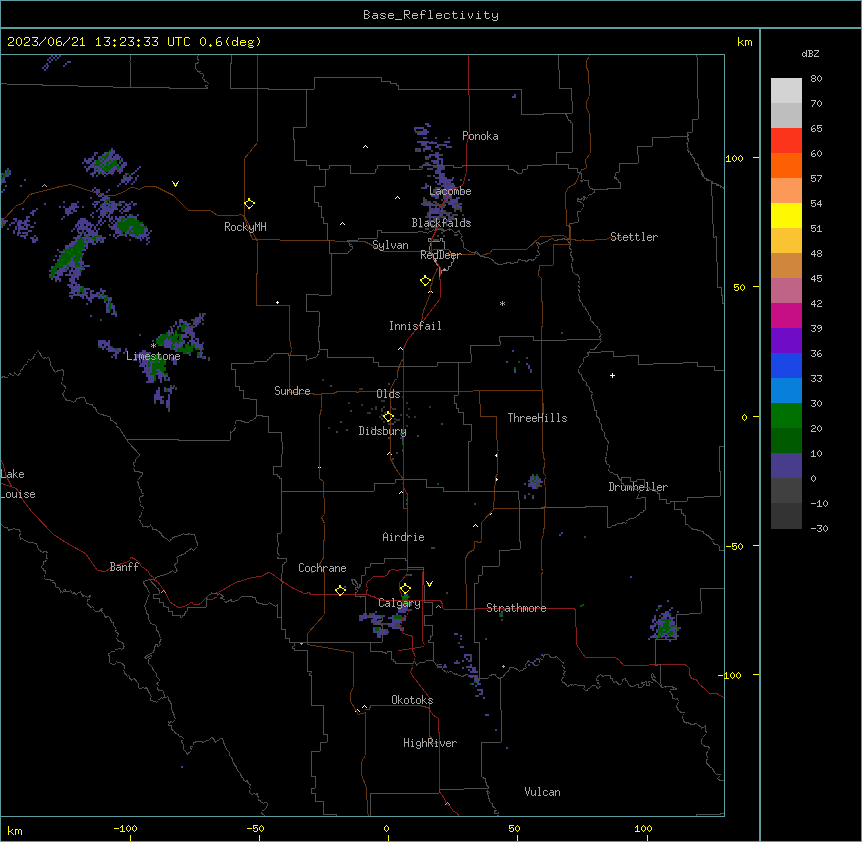
Task: Click the yellow V marker east of Calgary
Action: (429, 584)
